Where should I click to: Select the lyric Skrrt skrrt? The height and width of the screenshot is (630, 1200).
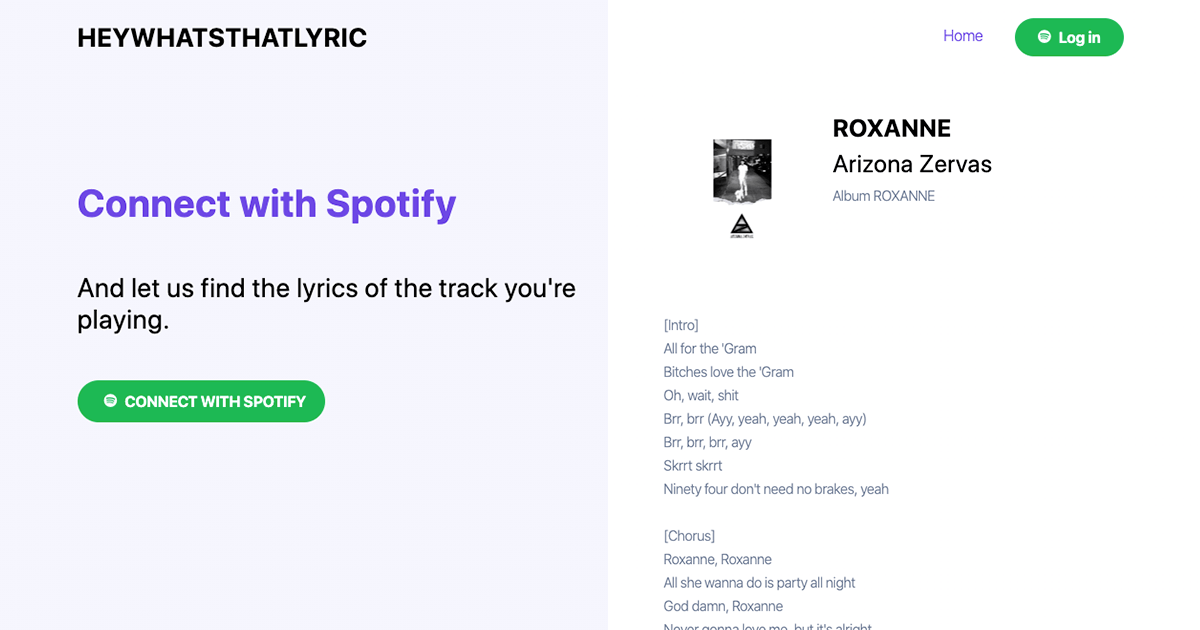tap(693, 465)
